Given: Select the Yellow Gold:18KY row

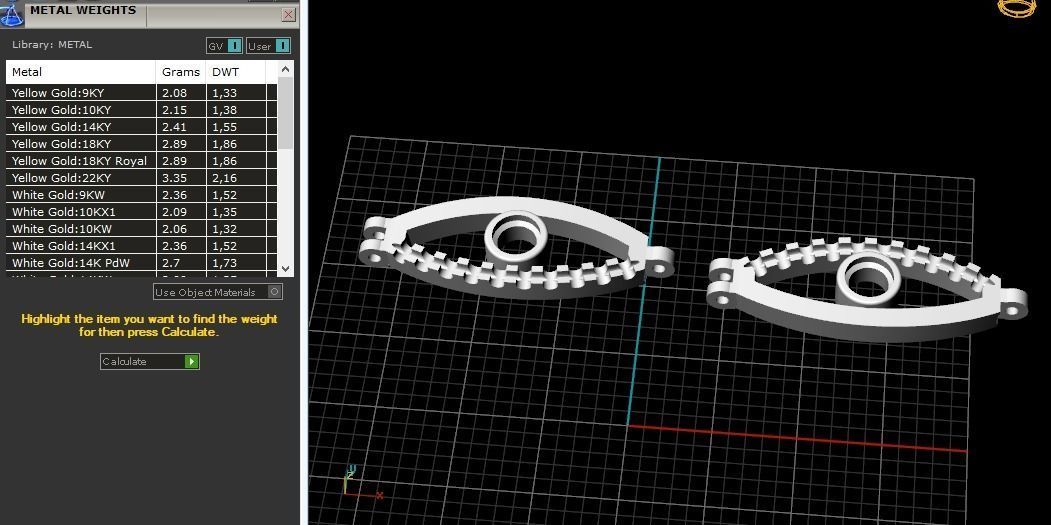Looking at the screenshot, I should tap(141, 143).
